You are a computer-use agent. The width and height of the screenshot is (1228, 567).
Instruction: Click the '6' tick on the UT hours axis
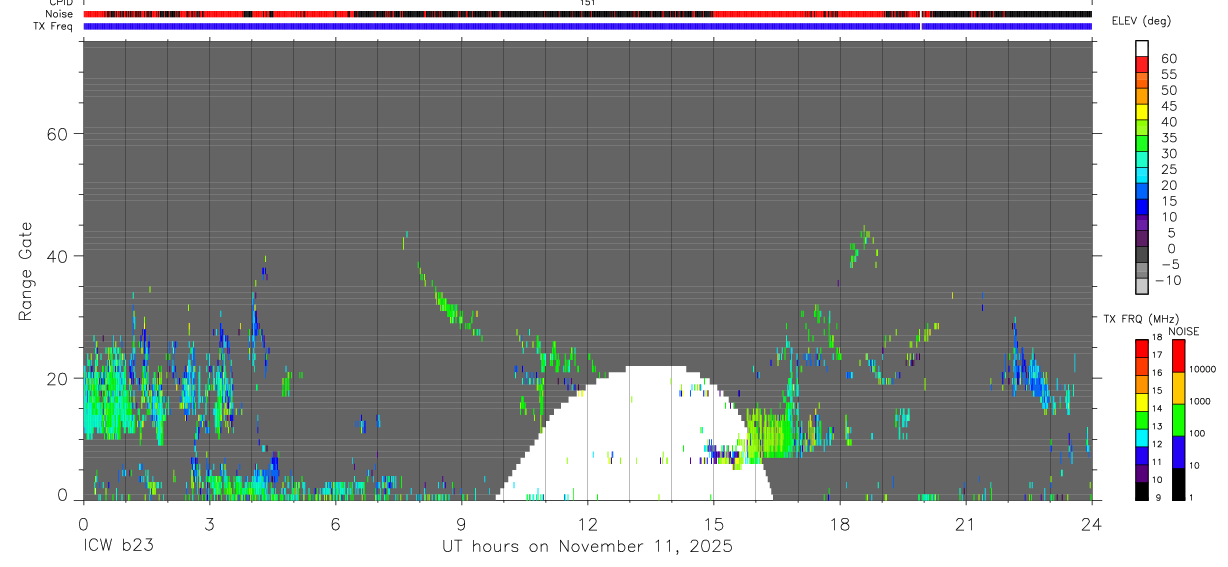(335, 523)
